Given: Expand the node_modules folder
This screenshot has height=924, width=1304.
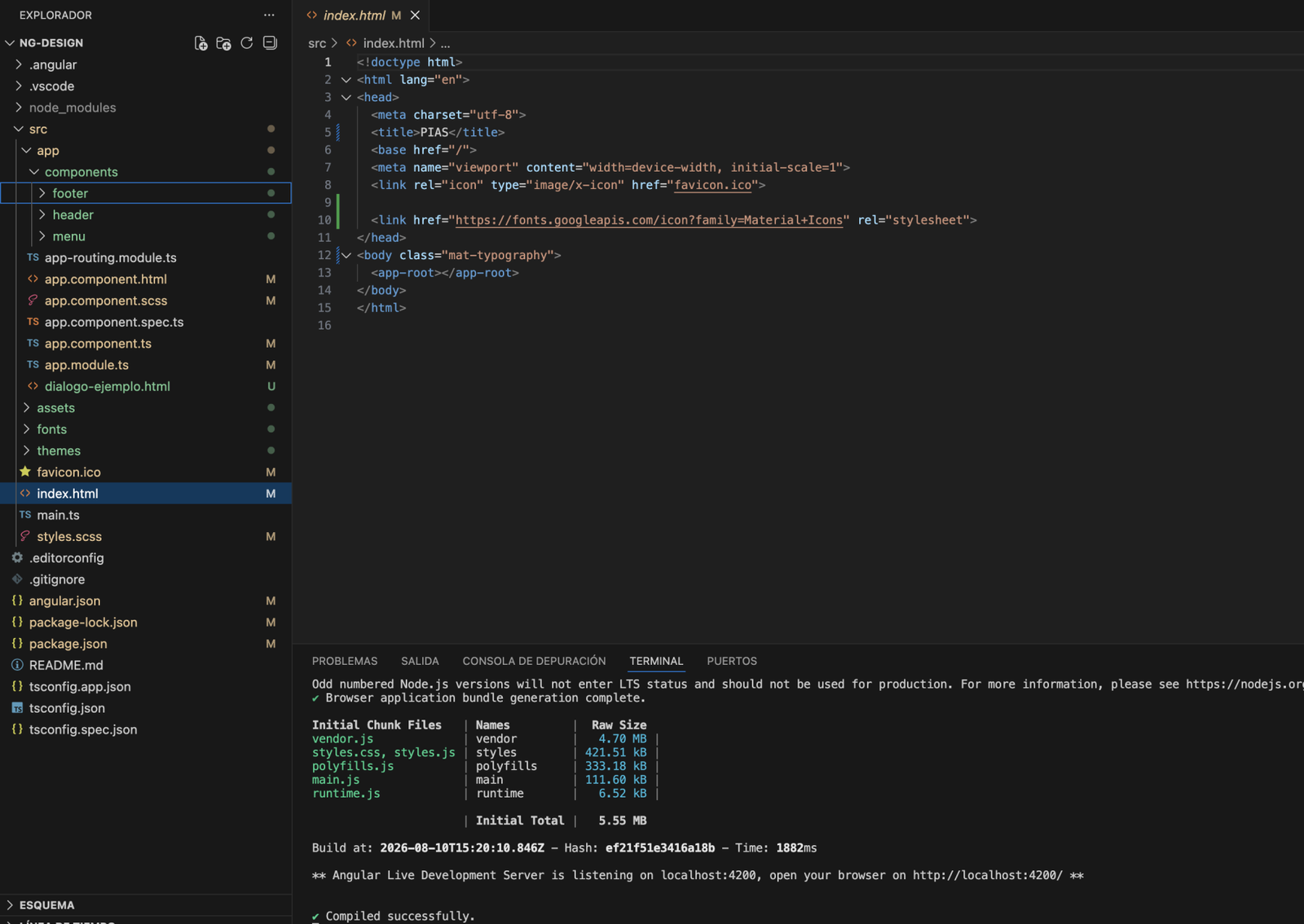Looking at the screenshot, I should [x=19, y=108].
